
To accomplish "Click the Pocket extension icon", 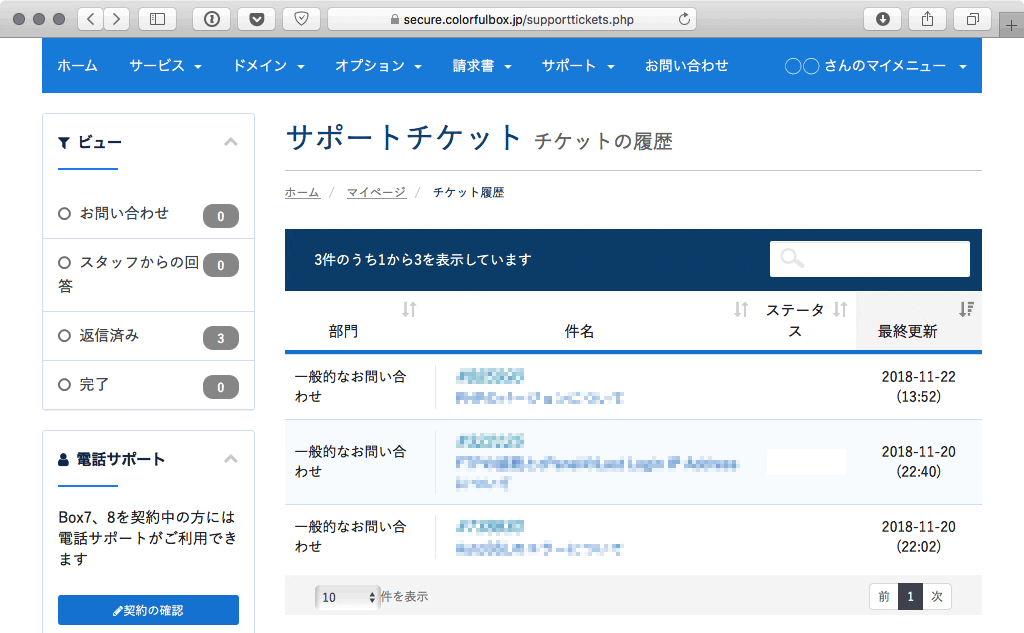I will [257, 19].
